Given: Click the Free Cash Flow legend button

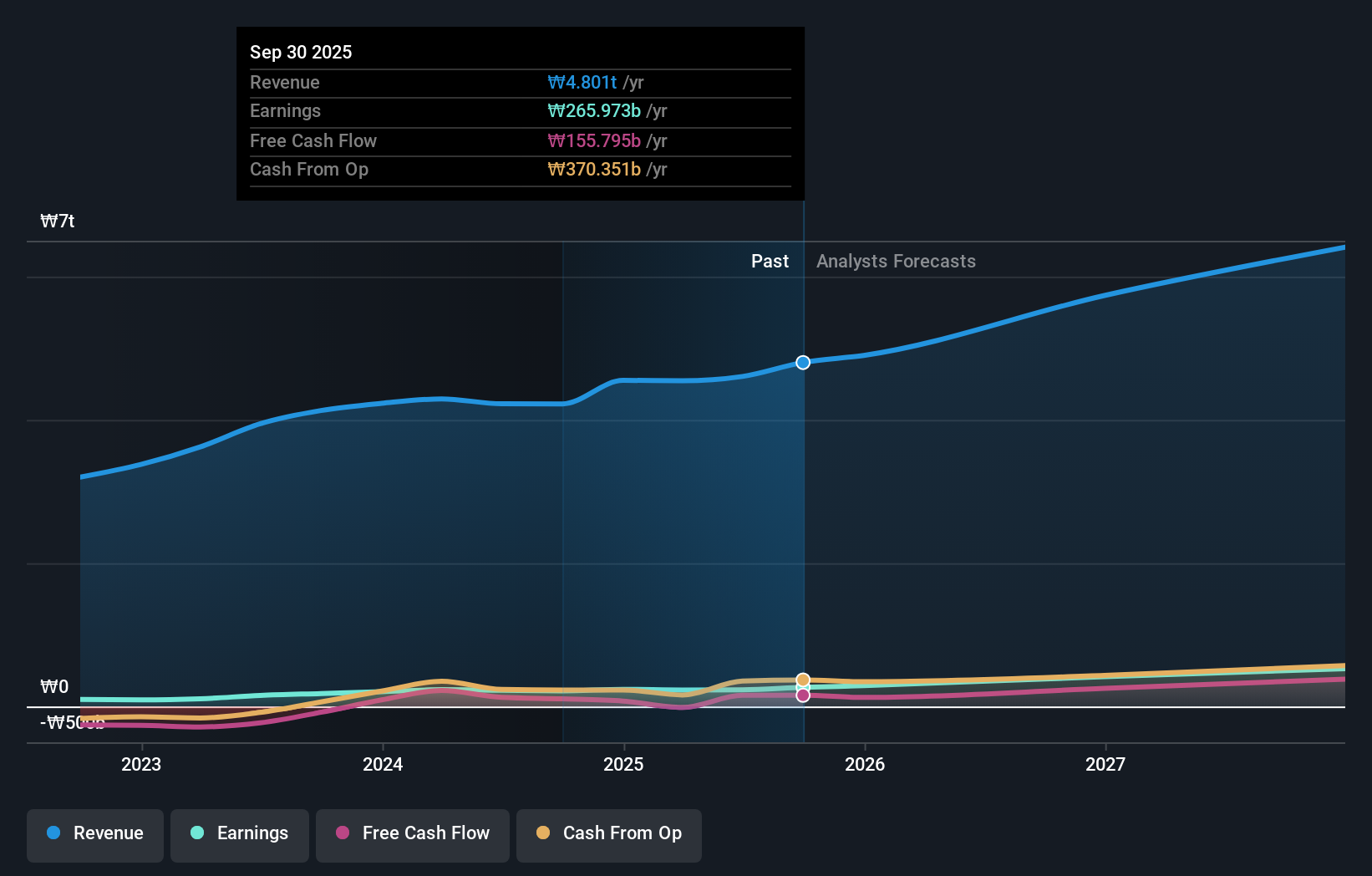Looking at the screenshot, I should (413, 835).
